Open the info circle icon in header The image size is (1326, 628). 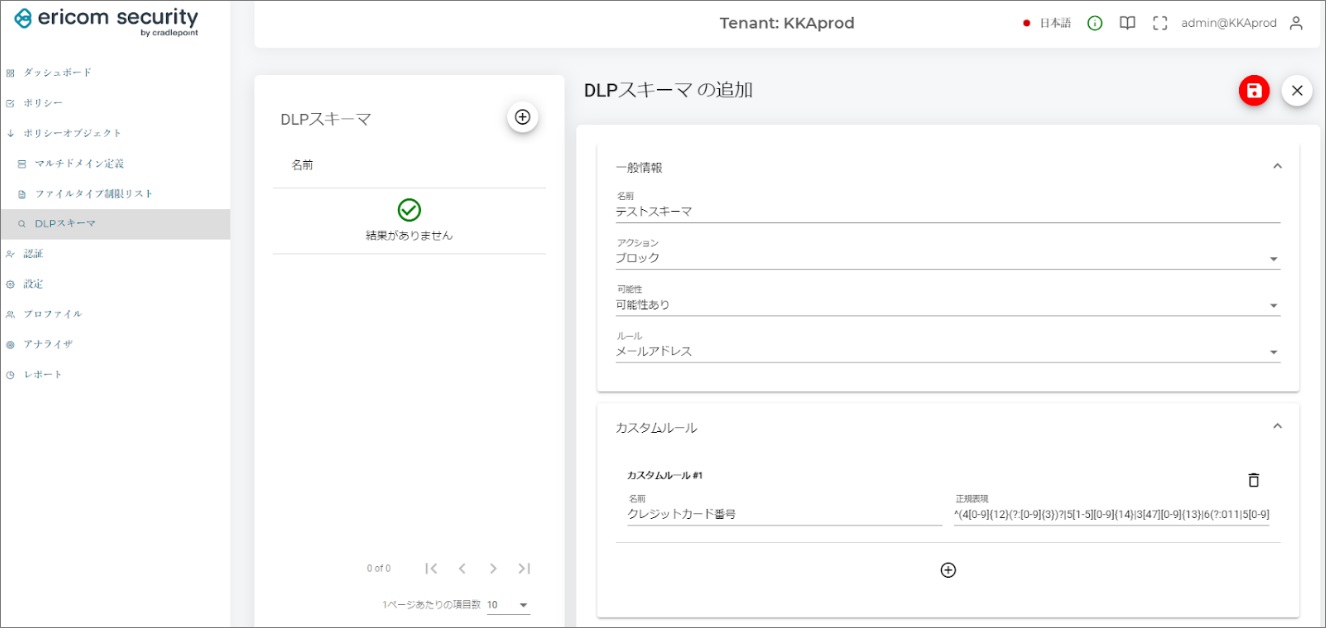click(1095, 23)
